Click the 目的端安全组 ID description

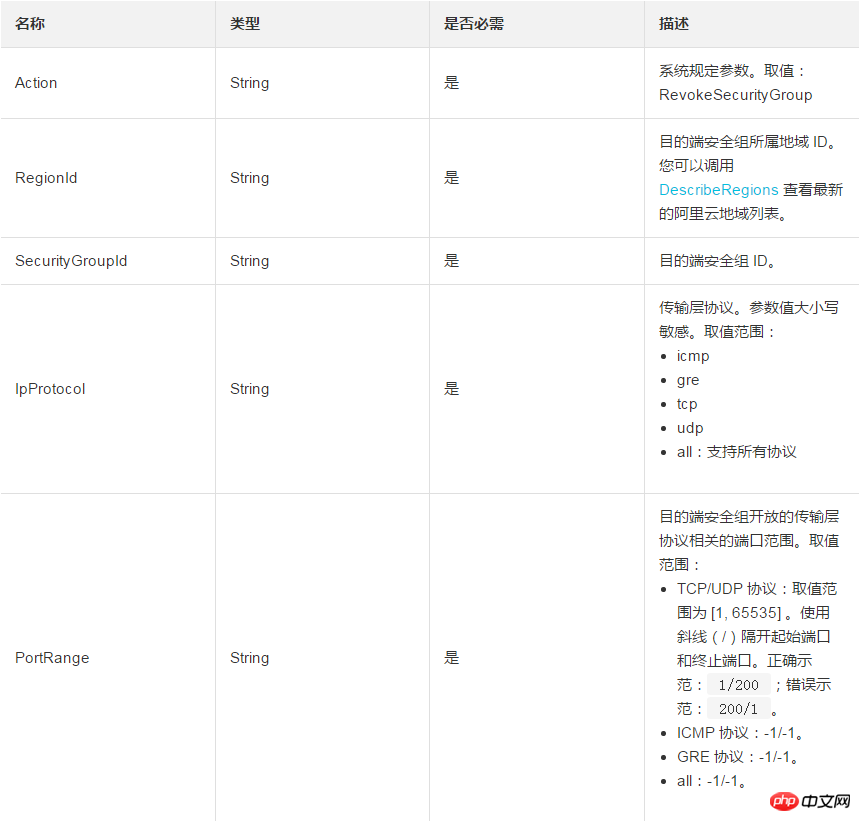click(x=717, y=261)
